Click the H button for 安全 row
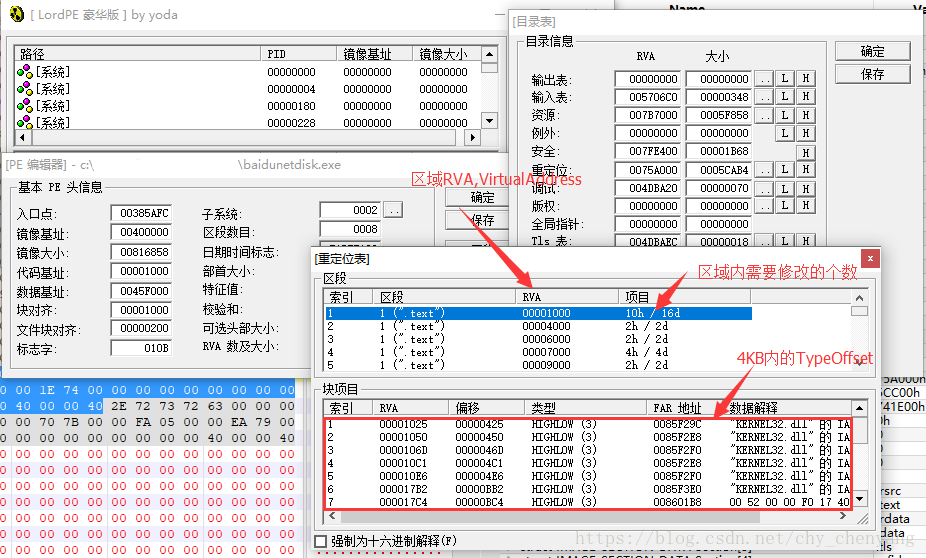Screen dimensions: 926x558 pyautogui.click(x=806, y=152)
